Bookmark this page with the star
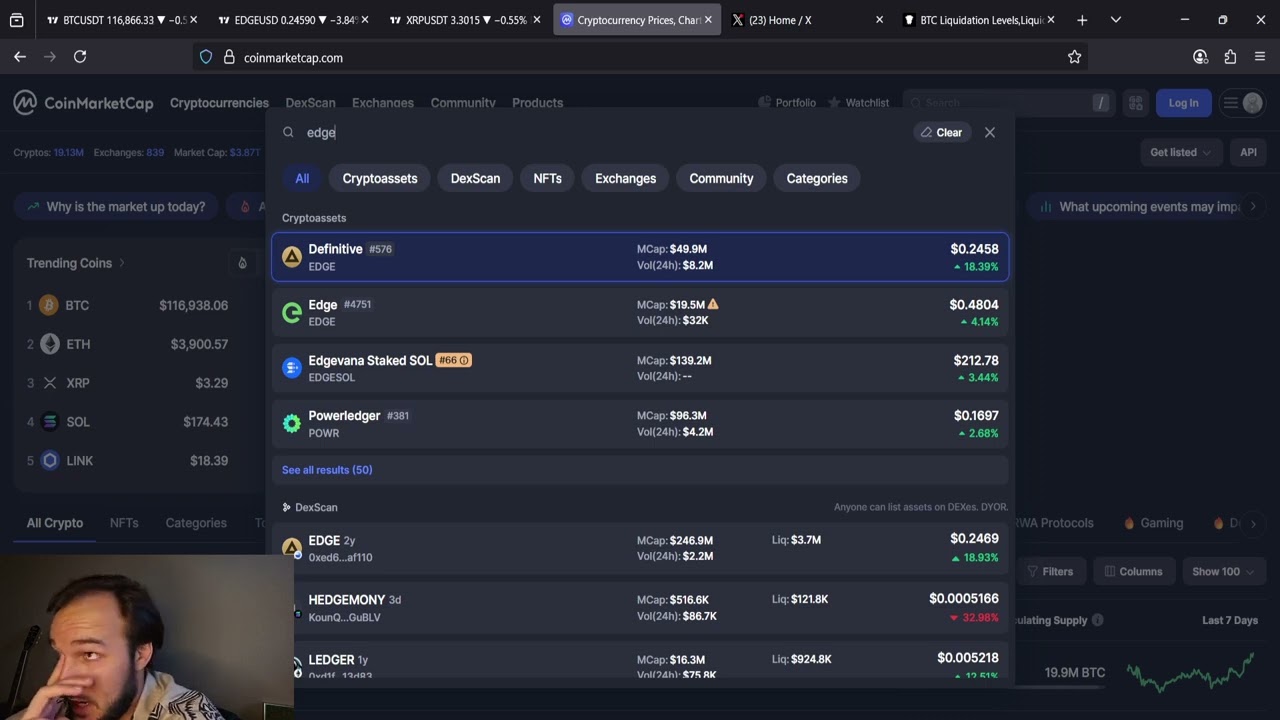 pyautogui.click(x=1074, y=57)
